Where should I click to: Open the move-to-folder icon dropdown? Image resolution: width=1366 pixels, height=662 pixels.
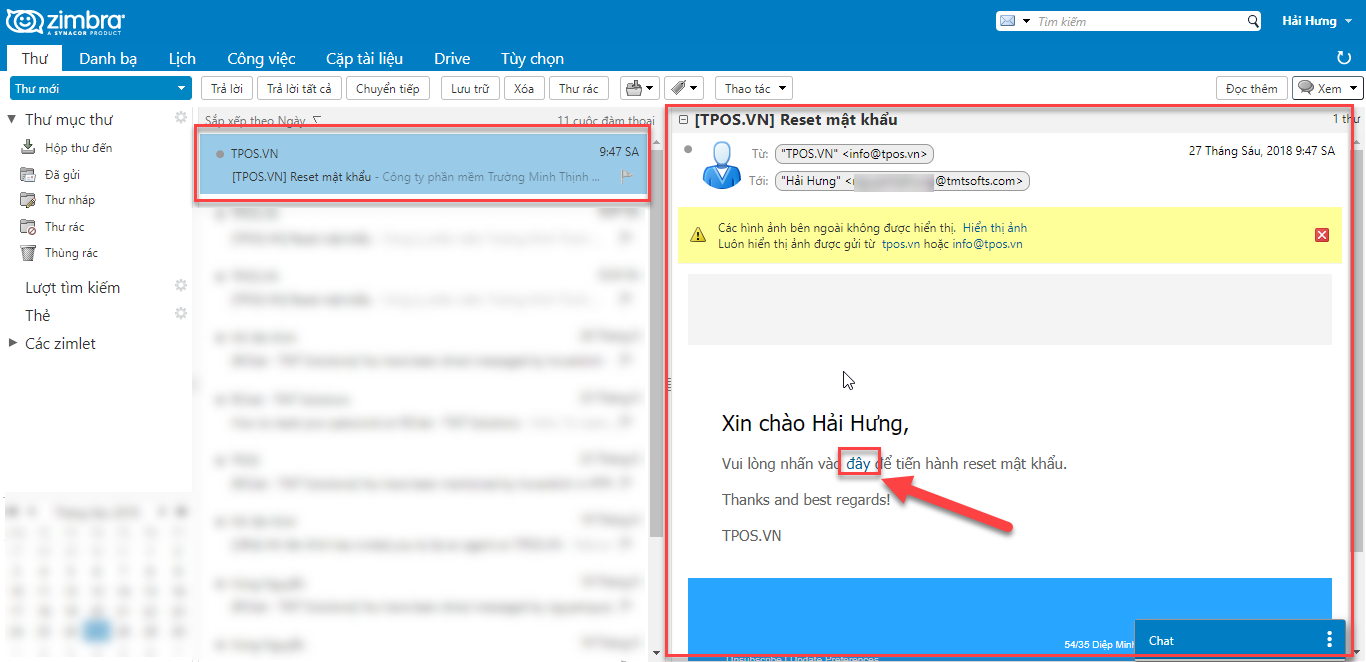(x=639, y=88)
